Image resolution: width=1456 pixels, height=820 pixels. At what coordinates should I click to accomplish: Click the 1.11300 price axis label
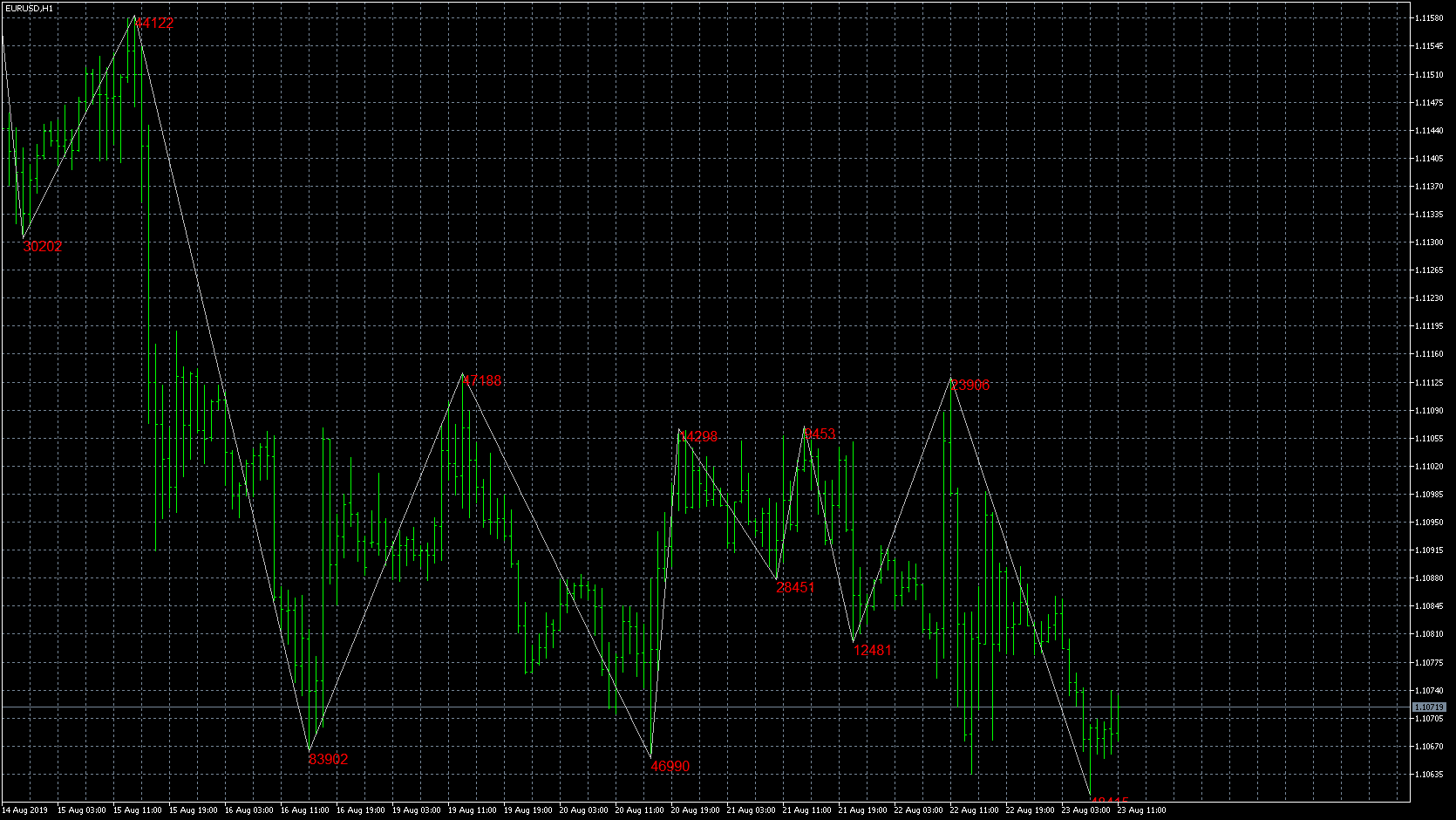coord(1429,243)
